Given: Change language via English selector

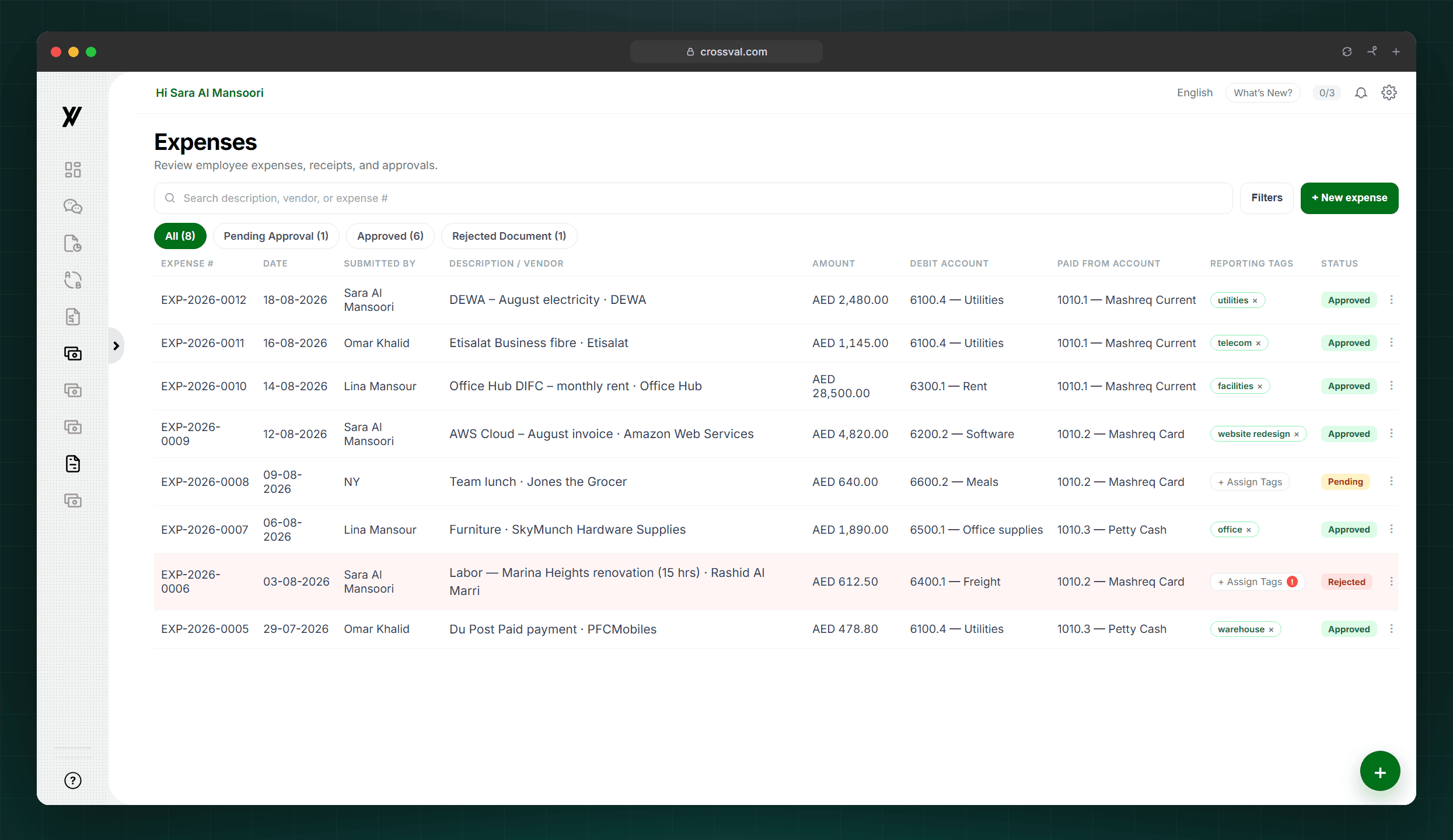Looking at the screenshot, I should (1194, 93).
